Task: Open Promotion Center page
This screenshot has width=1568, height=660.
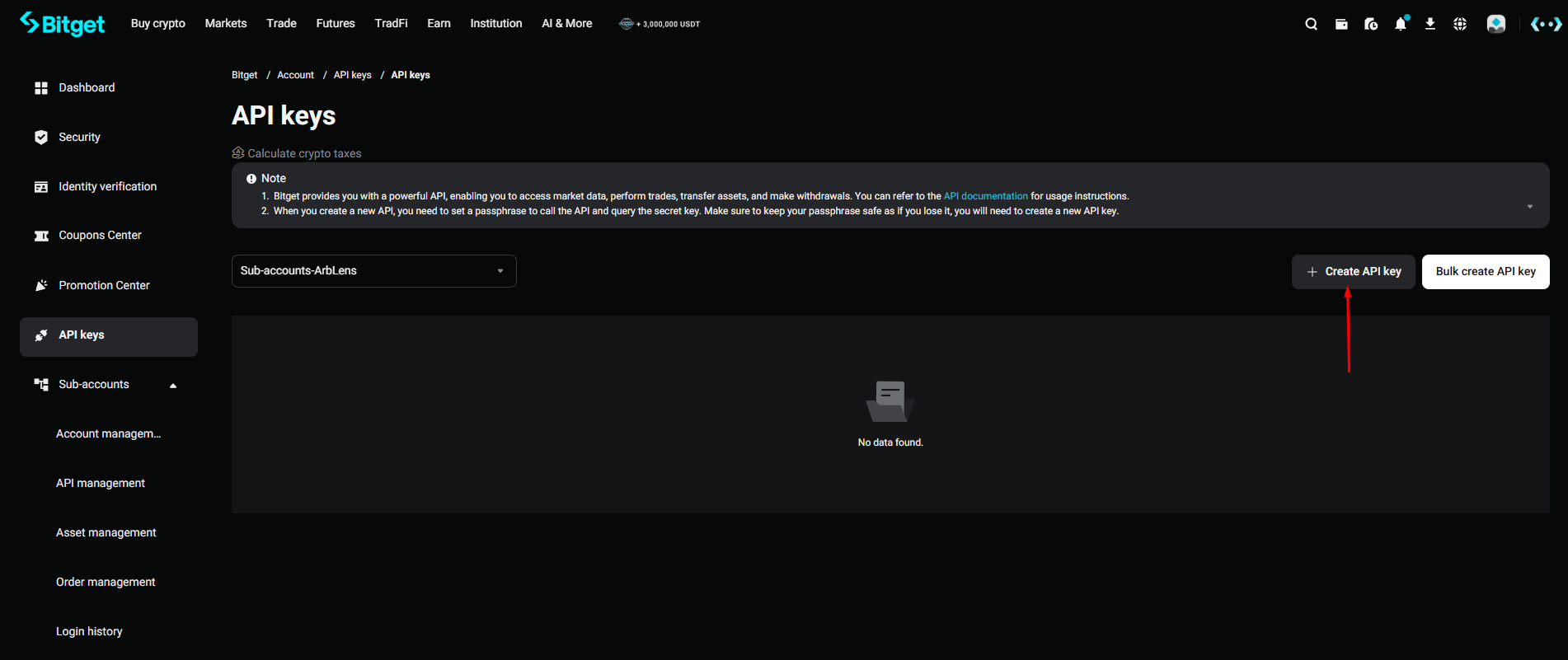Action: (109, 286)
